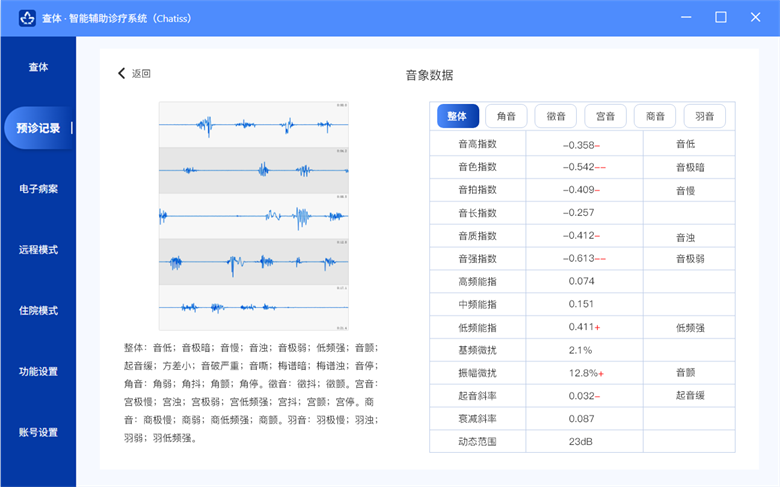The width and height of the screenshot is (780, 487).
Task: Open 电子病案 in the sidebar
Action: pos(38,189)
